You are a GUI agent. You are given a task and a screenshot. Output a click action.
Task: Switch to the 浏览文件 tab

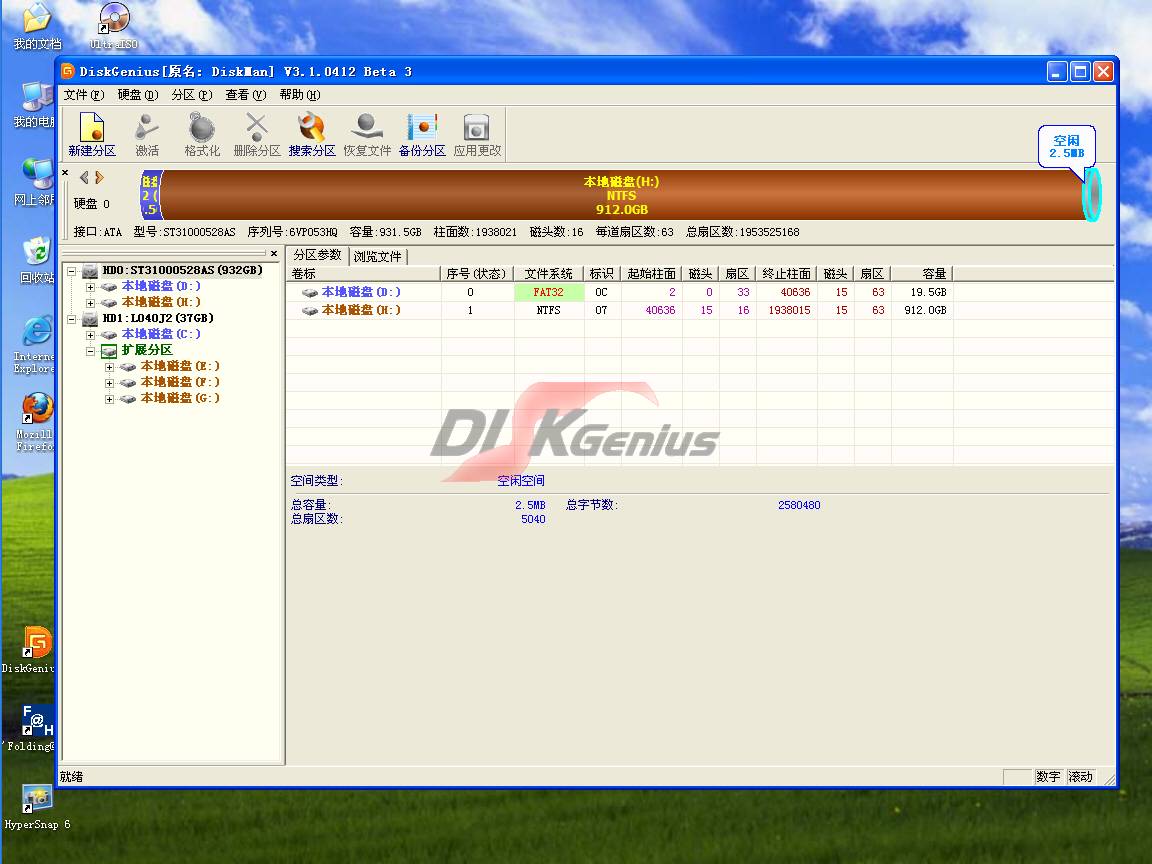pos(378,256)
